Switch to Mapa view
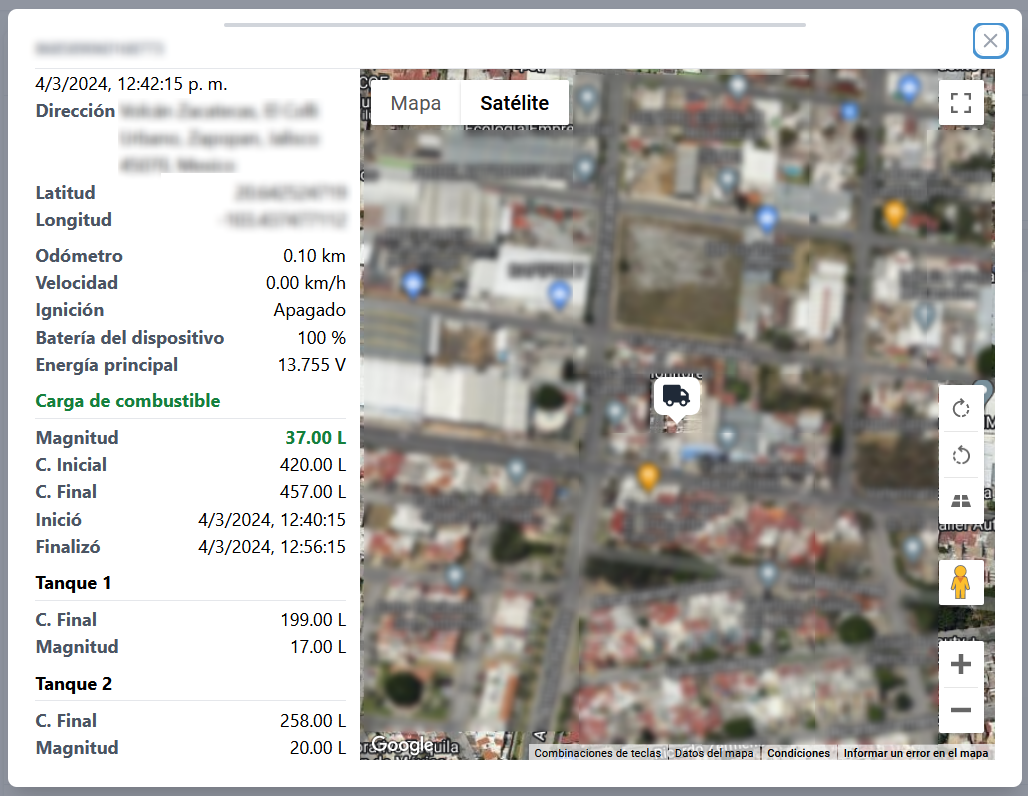This screenshot has height=796, width=1028. 415,103
